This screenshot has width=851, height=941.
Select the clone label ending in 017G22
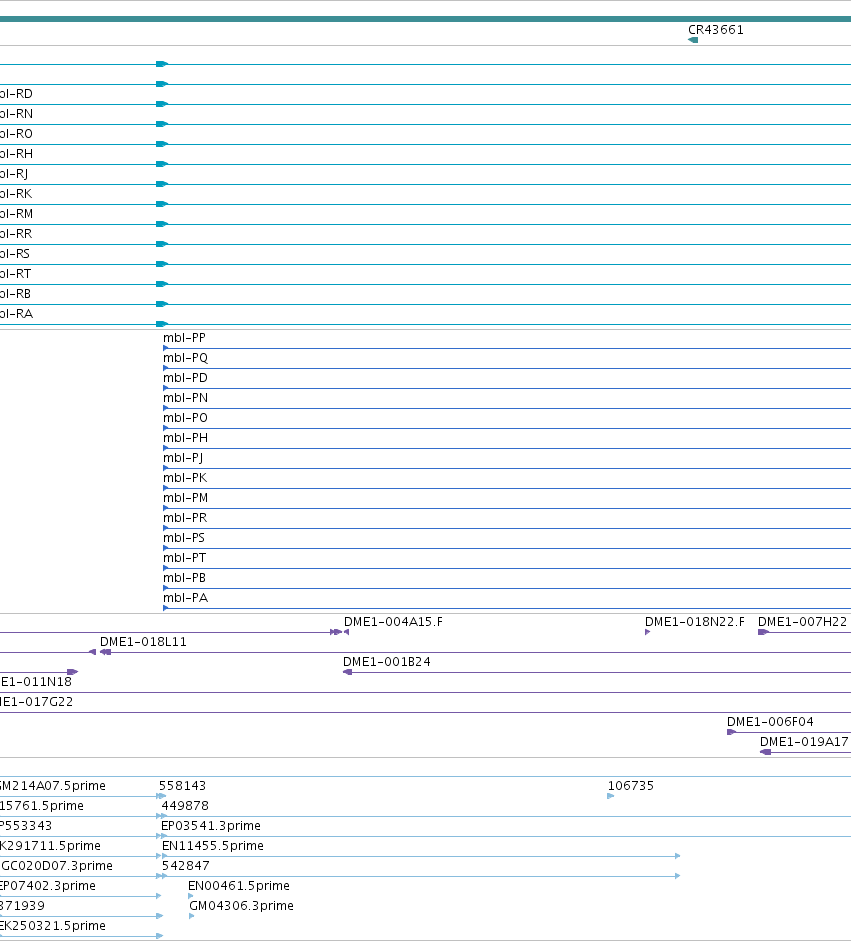36,702
